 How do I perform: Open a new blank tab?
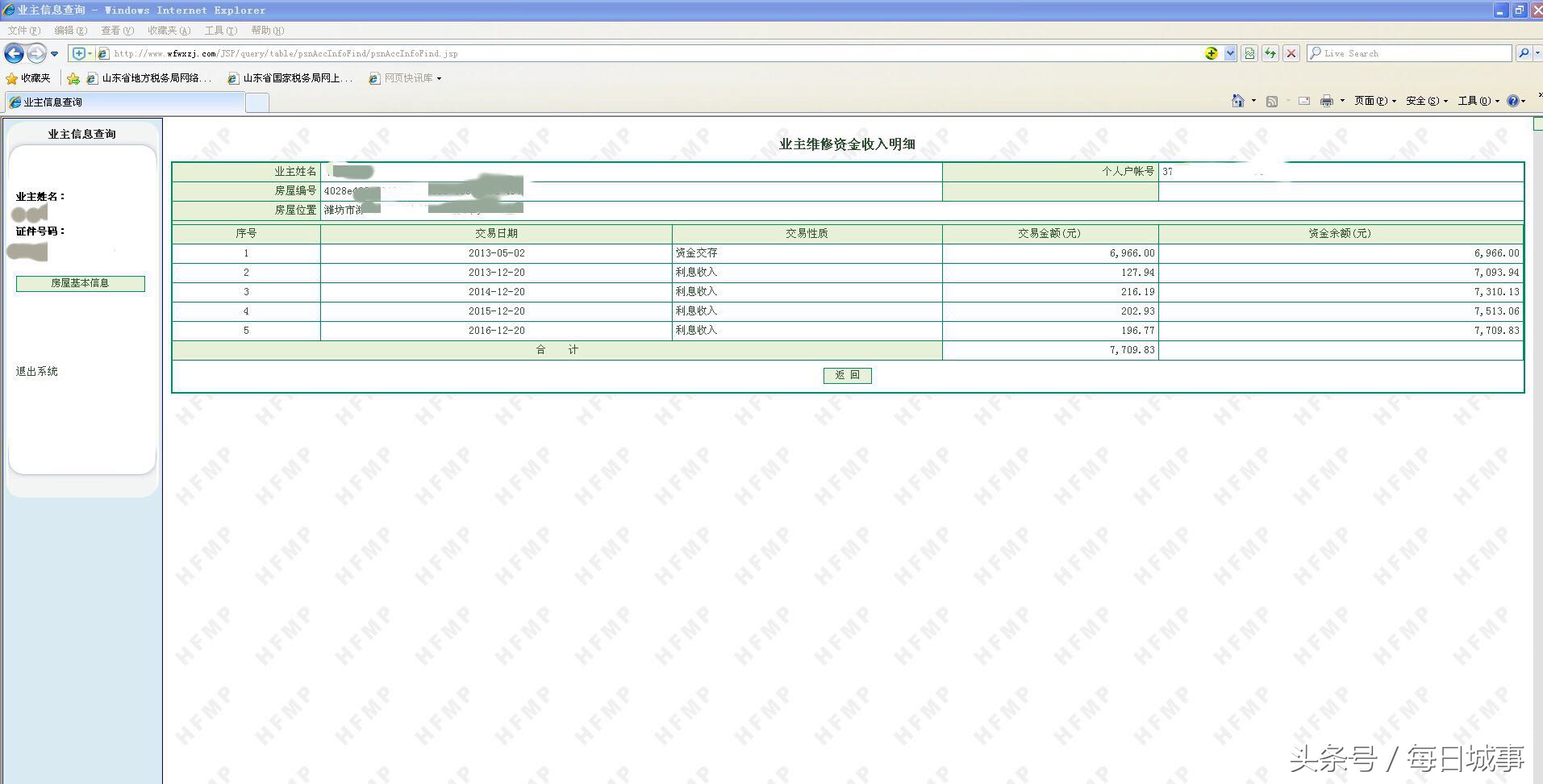pyautogui.click(x=256, y=102)
